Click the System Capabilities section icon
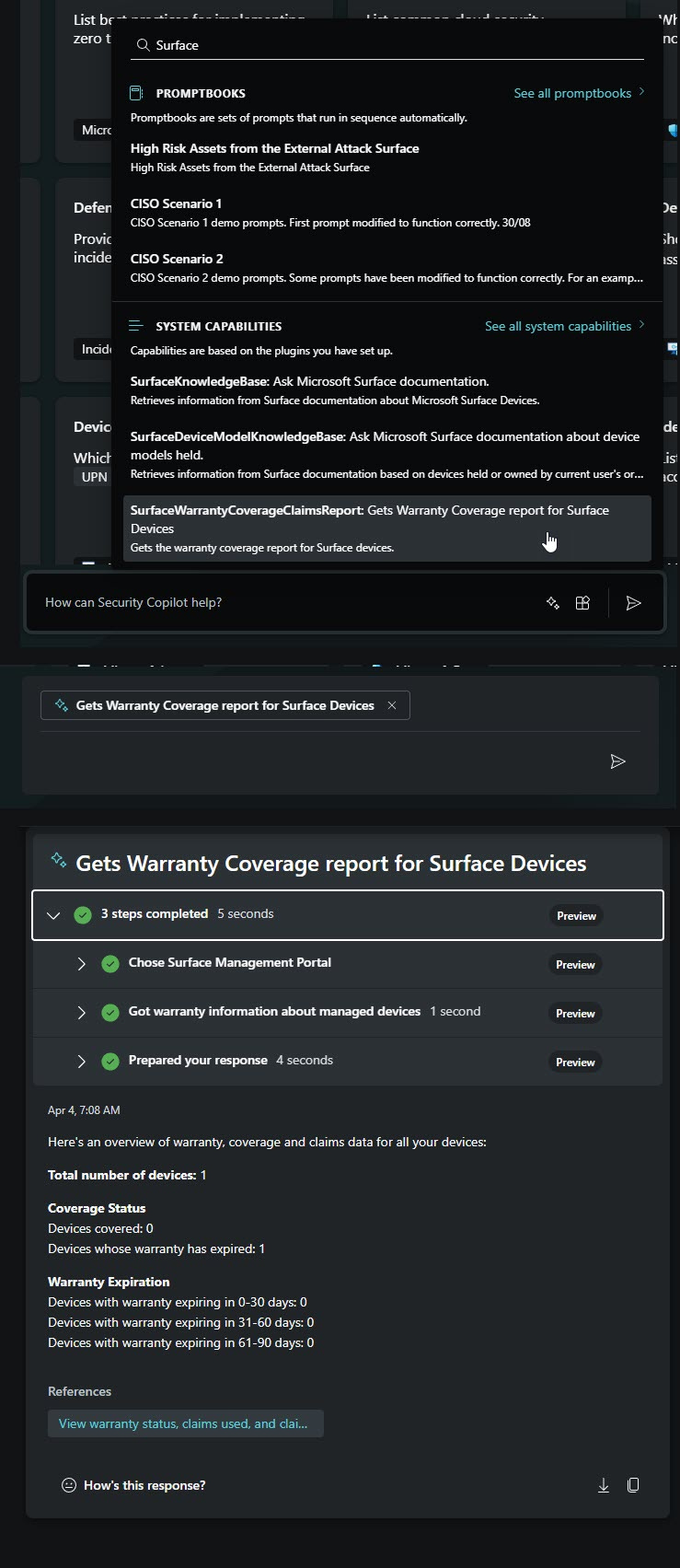 pos(136,326)
